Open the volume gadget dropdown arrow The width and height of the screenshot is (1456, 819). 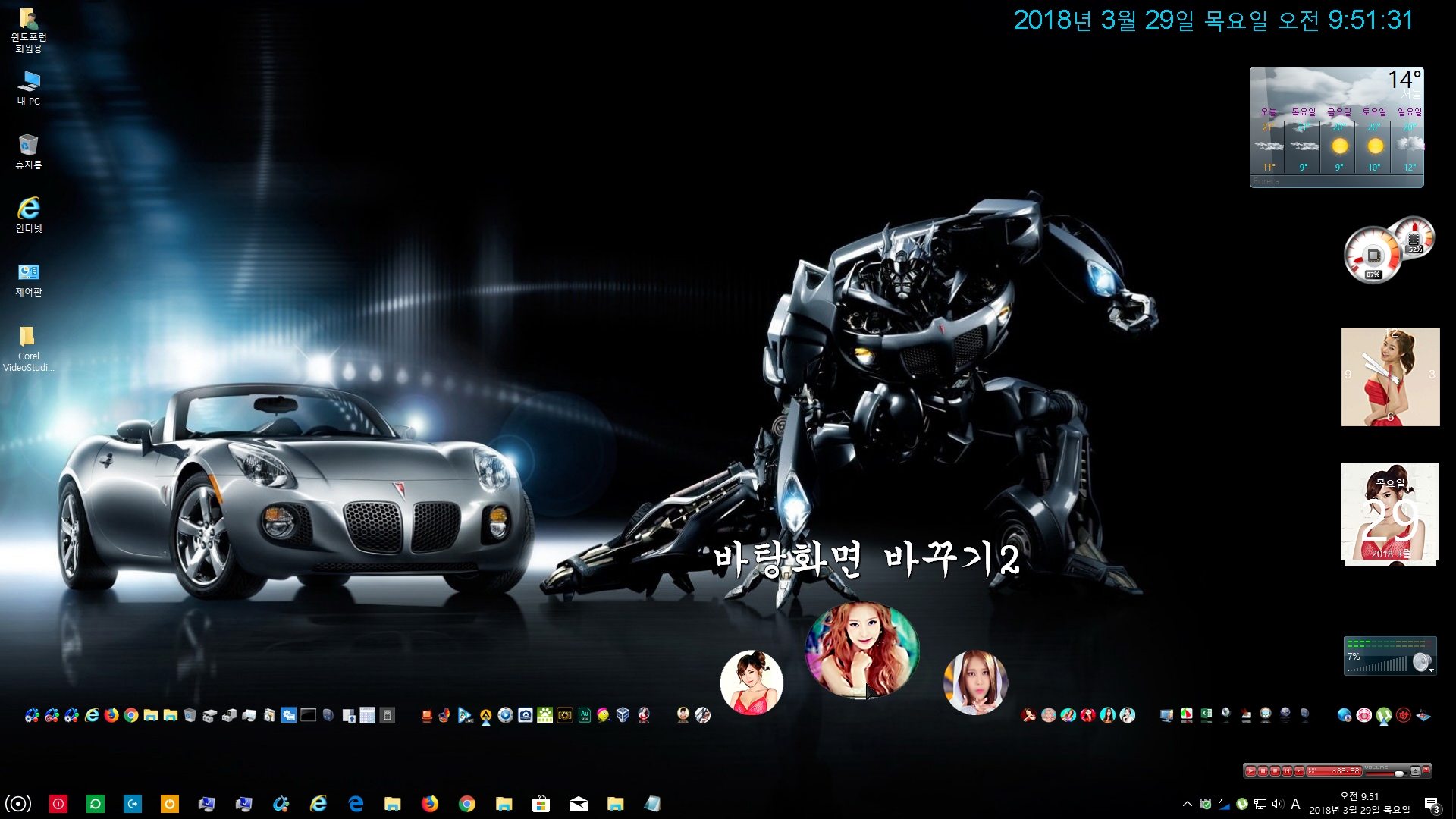1431,670
